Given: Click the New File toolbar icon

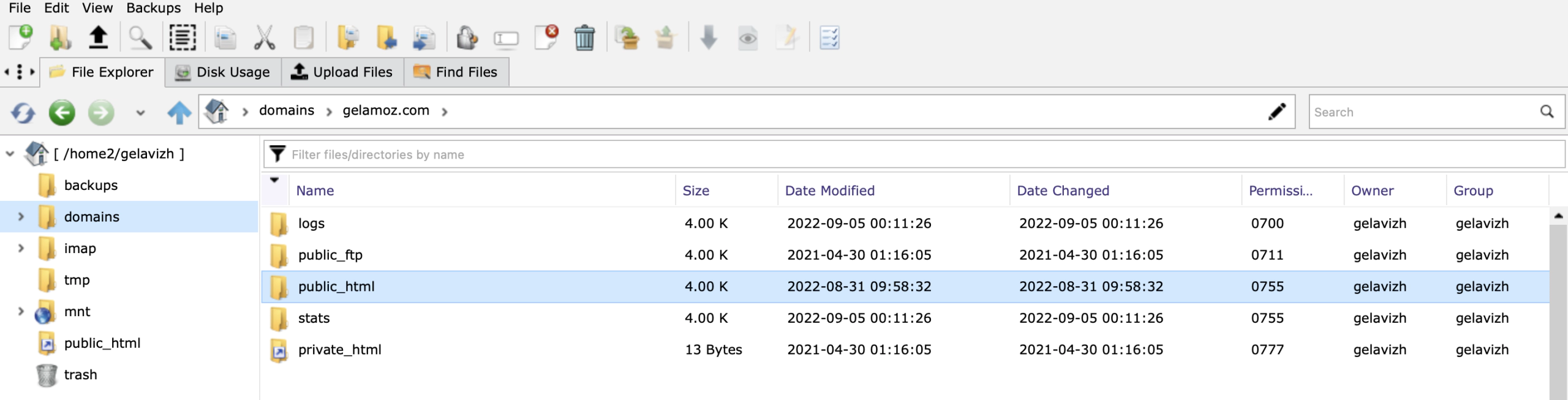Looking at the screenshot, I should 21,37.
